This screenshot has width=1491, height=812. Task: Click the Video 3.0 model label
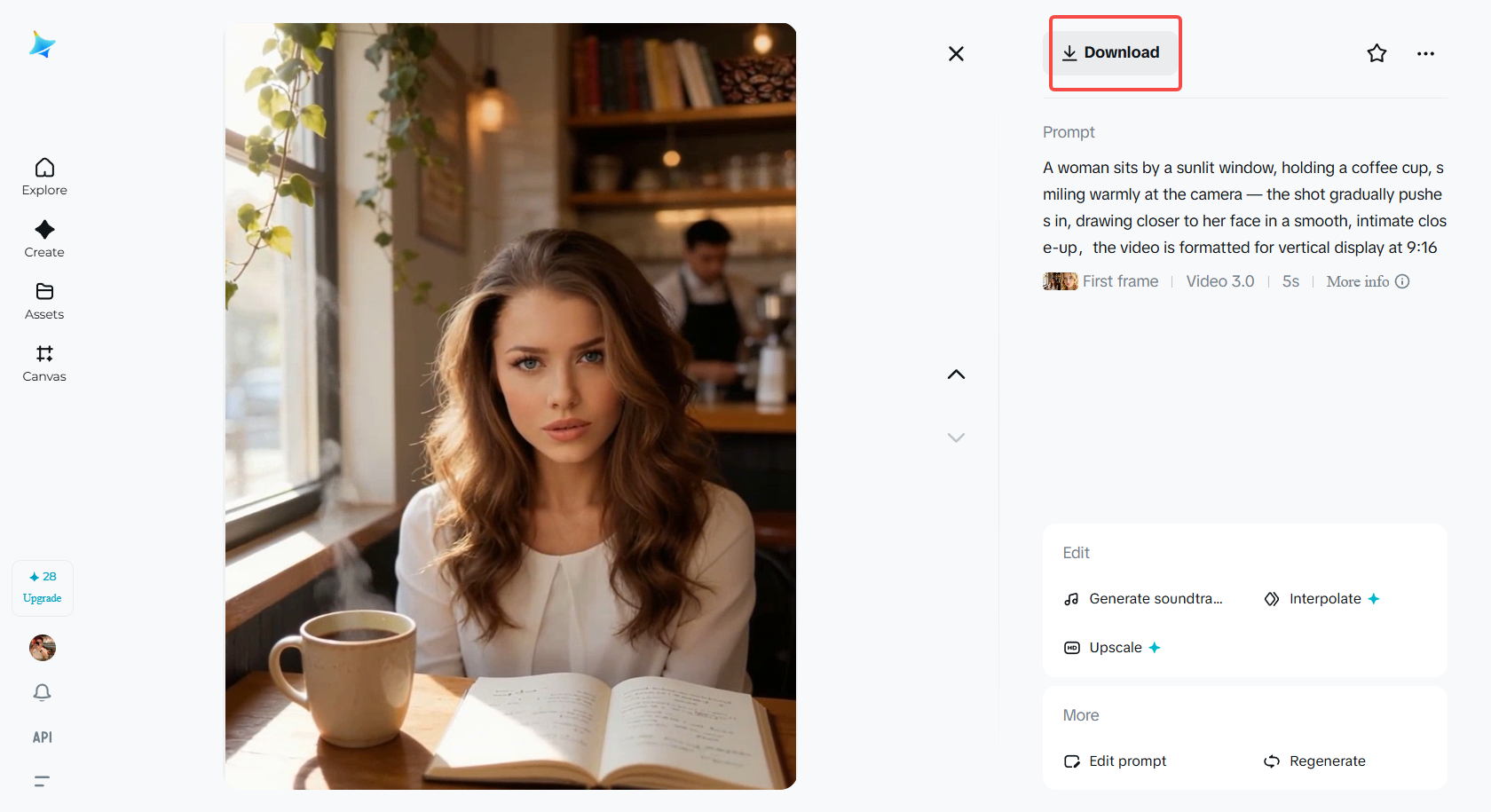click(x=1220, y=281)
